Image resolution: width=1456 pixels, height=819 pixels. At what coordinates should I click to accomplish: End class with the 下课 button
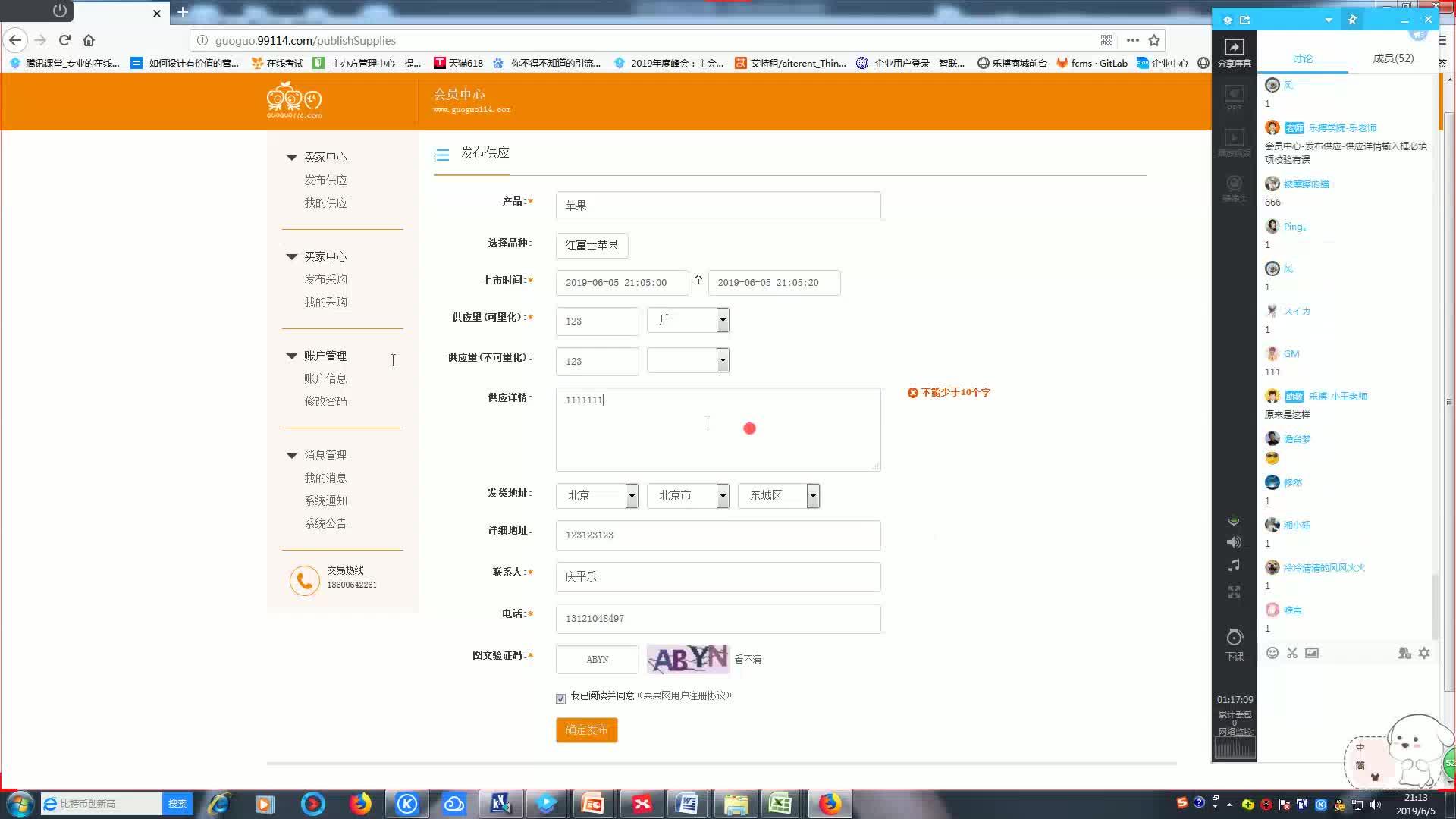(1235, 645)
